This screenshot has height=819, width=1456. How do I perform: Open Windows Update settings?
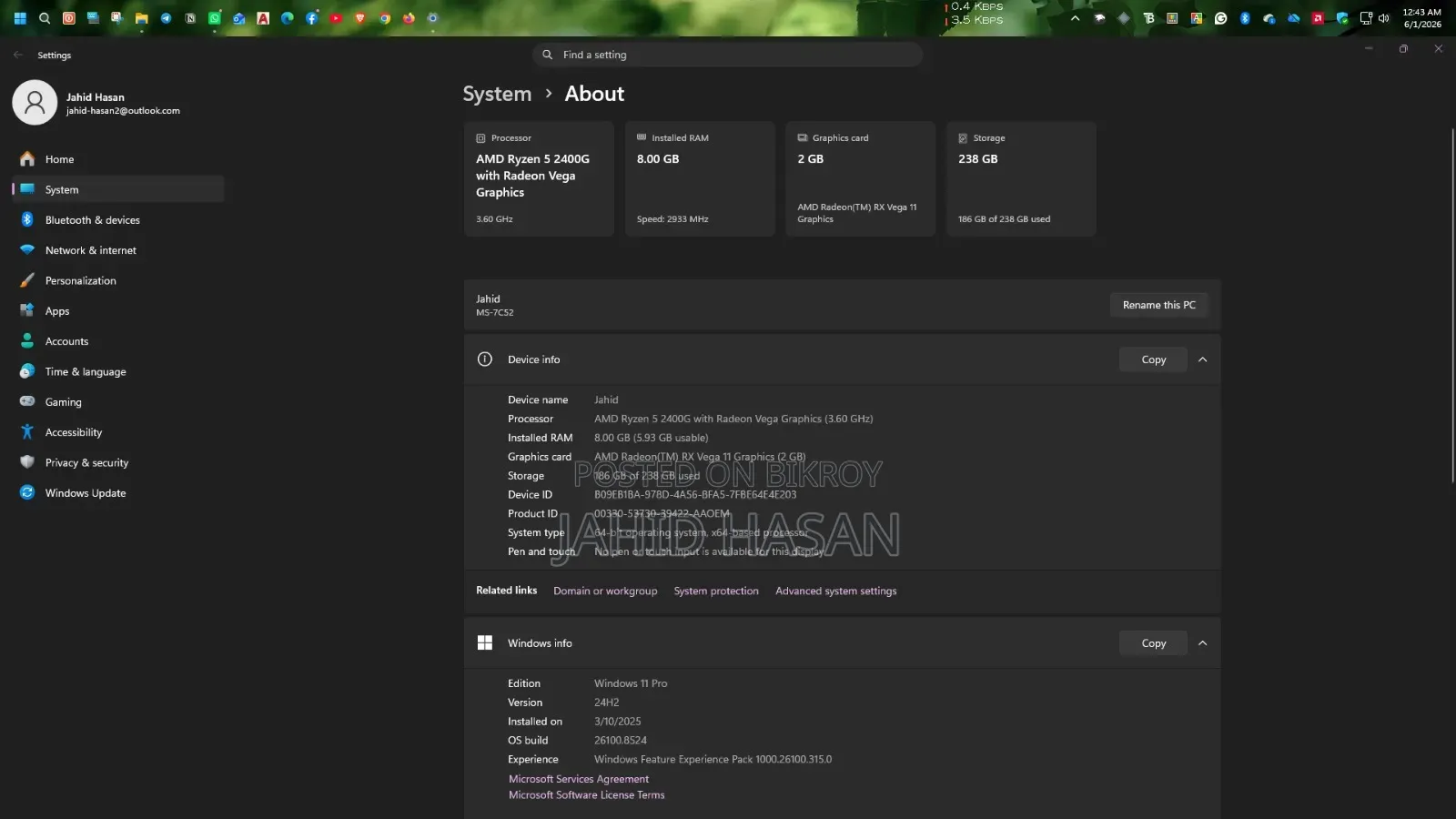point(118,493)
